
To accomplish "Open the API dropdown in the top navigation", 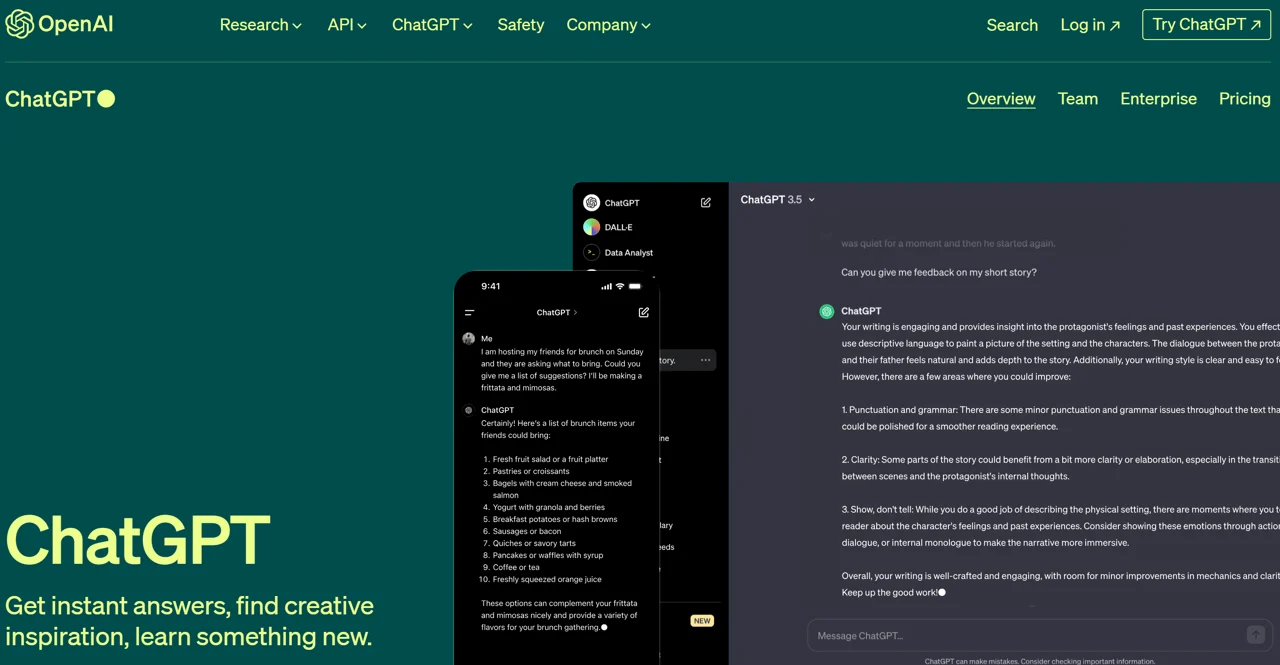I will tap(347, 25).
